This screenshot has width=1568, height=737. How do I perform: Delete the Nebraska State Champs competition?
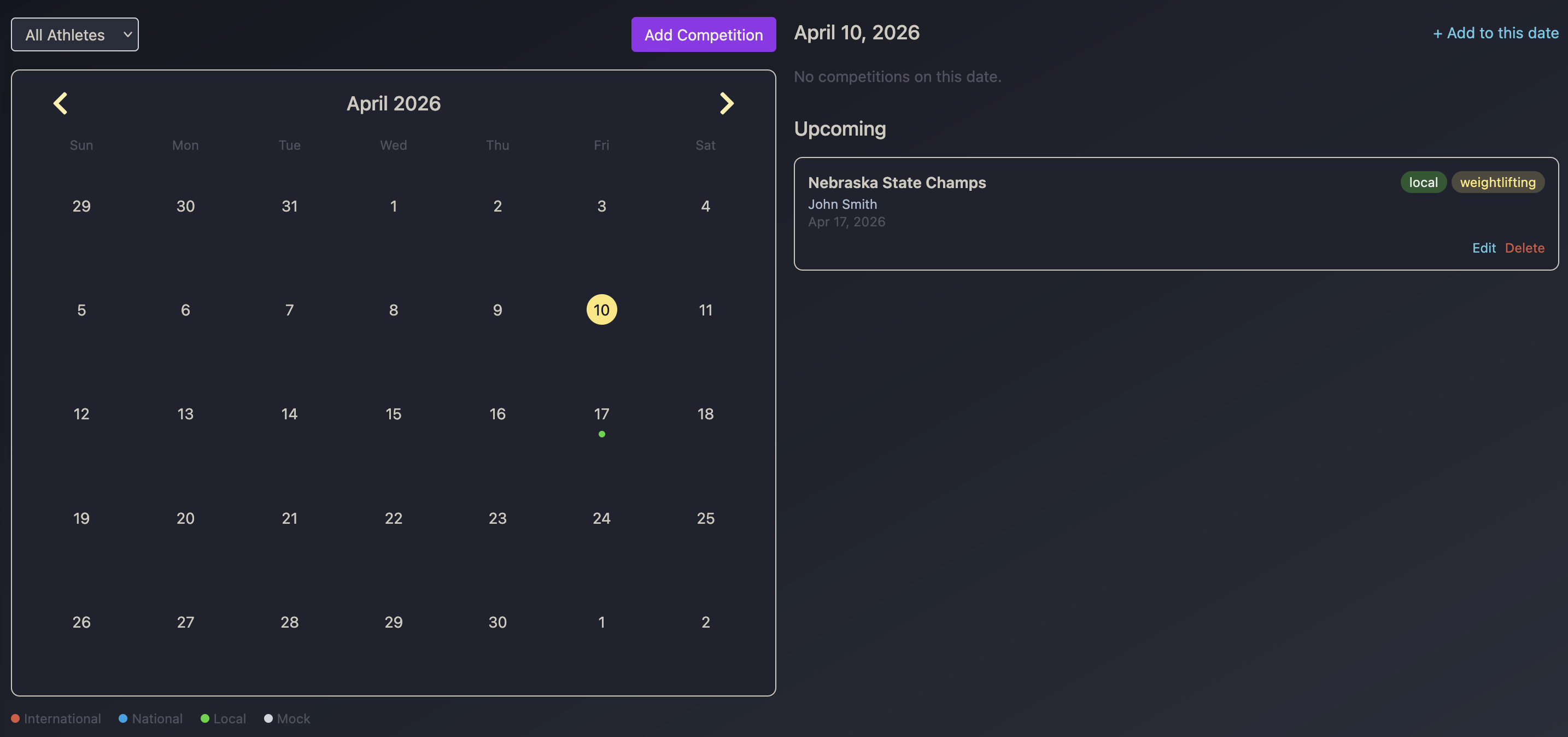[1524, 248]
